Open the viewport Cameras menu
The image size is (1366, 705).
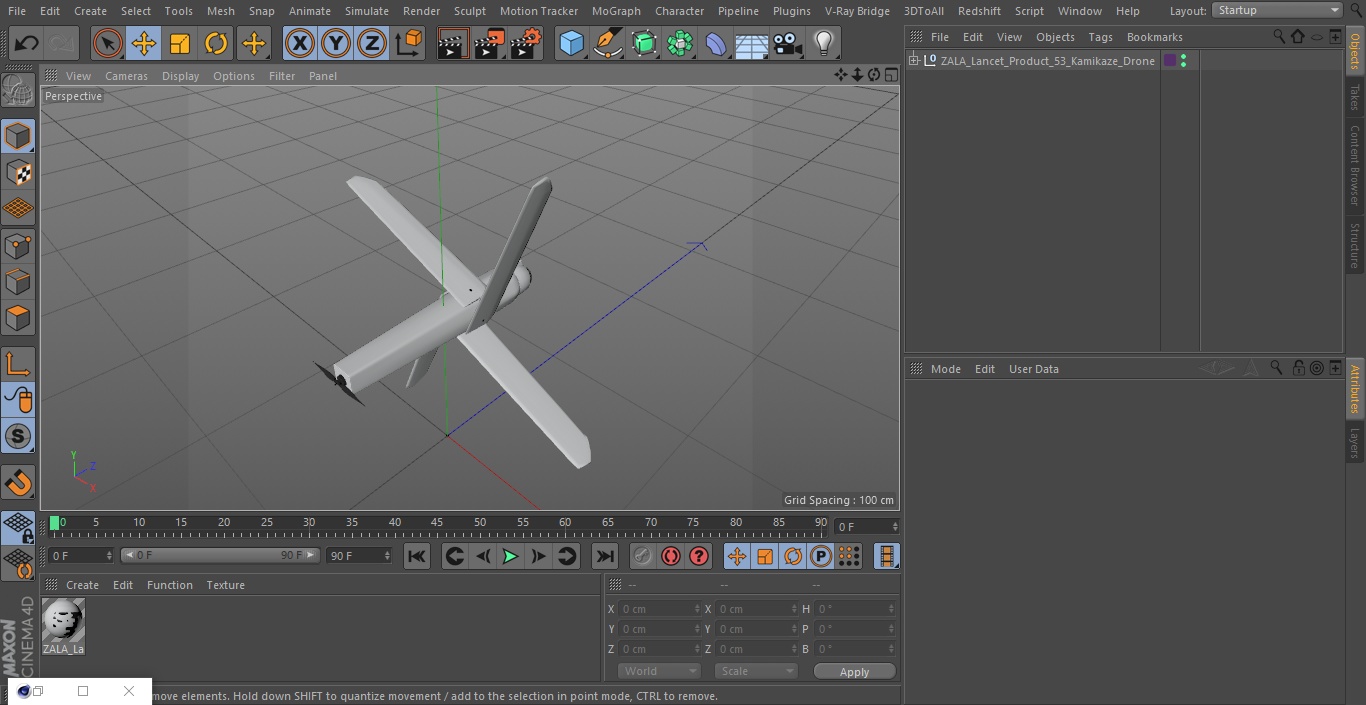coord(126,76)
